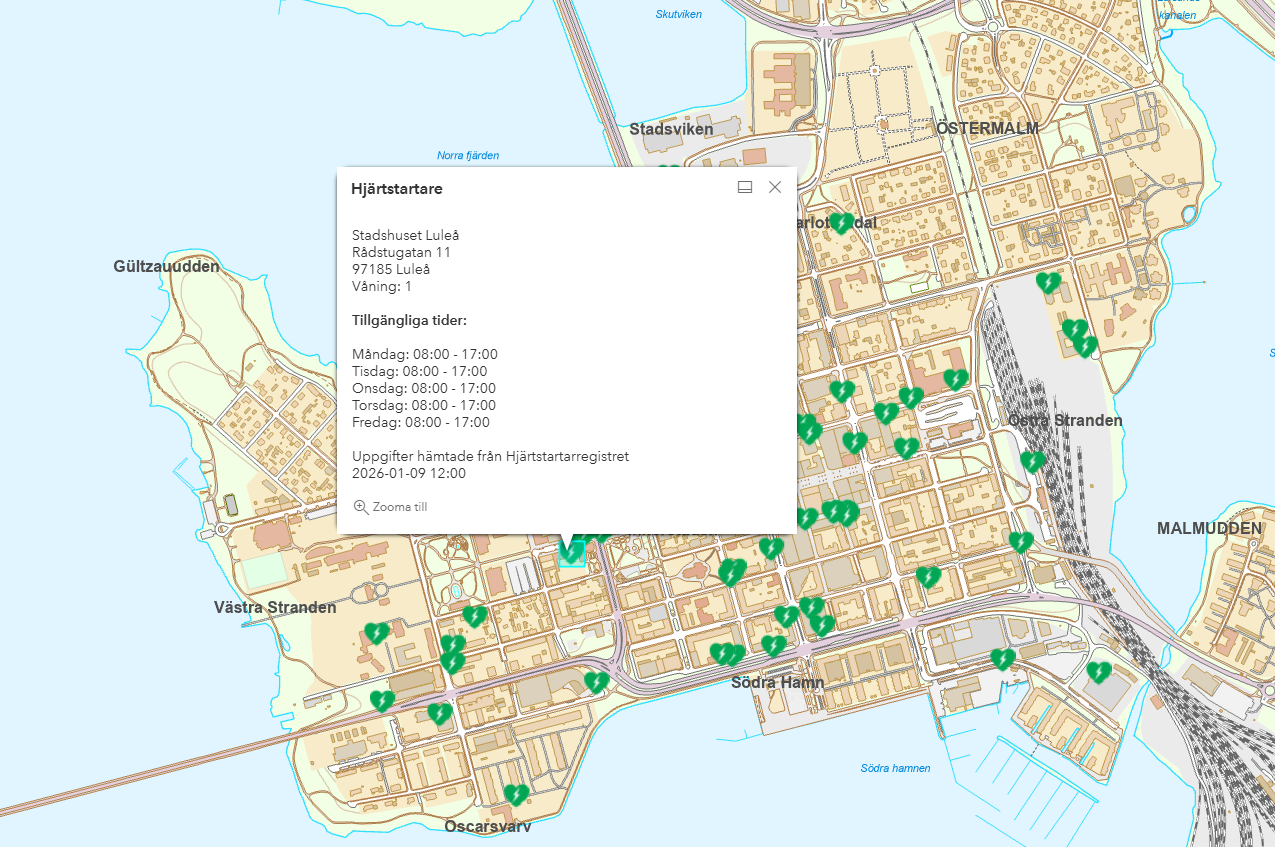Click the Södra hamnen water label
The width and height of the screenshot is (1275, 847).
(x=895, y=768)
